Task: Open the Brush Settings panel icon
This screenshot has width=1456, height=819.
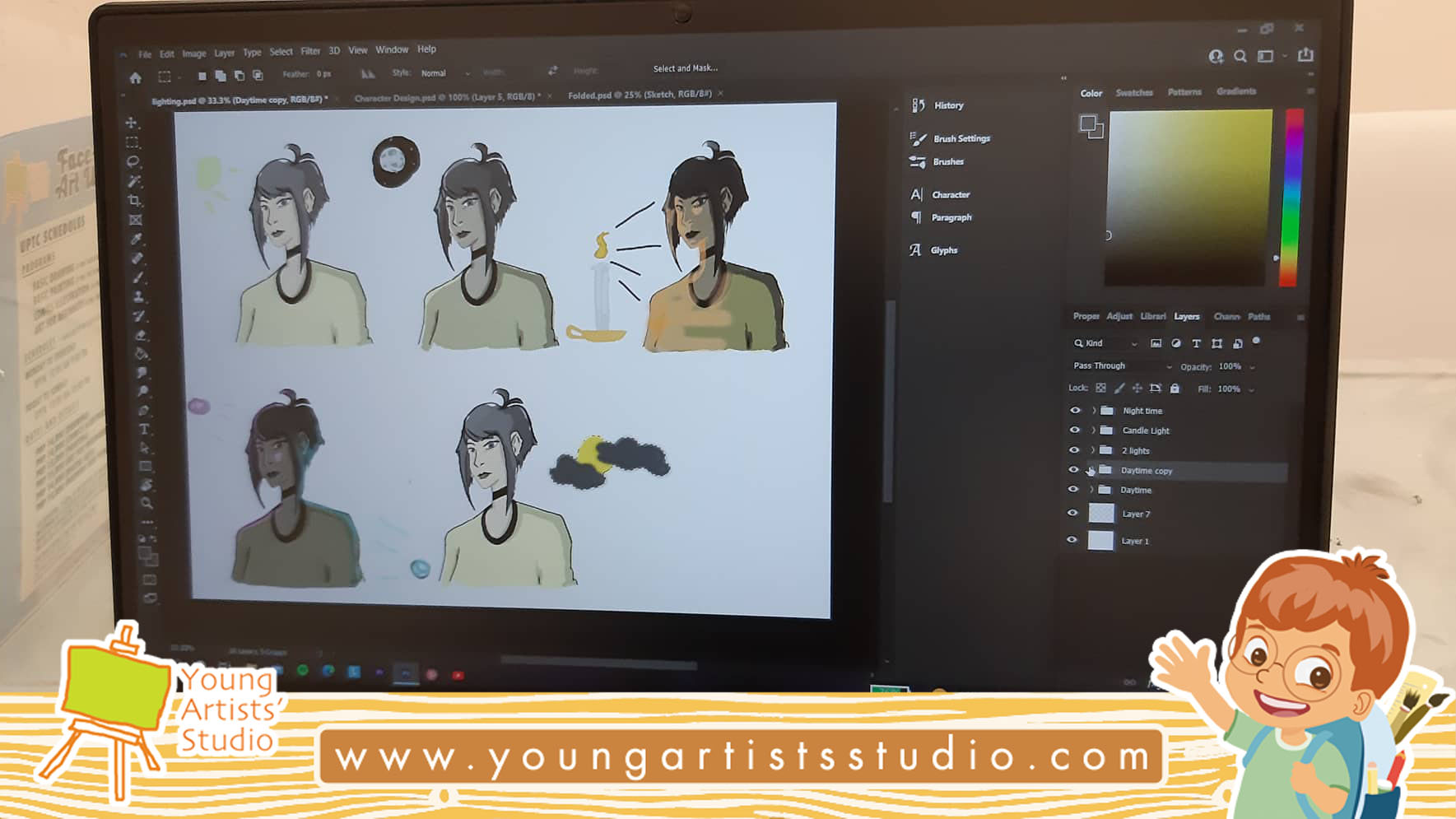Action: click(x=919, y=138)
